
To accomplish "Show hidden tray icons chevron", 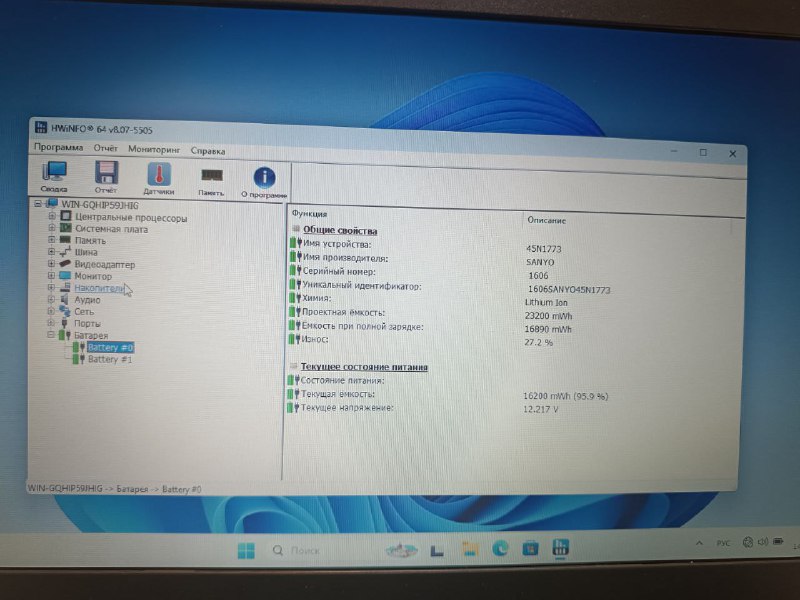I will [699, 543].
